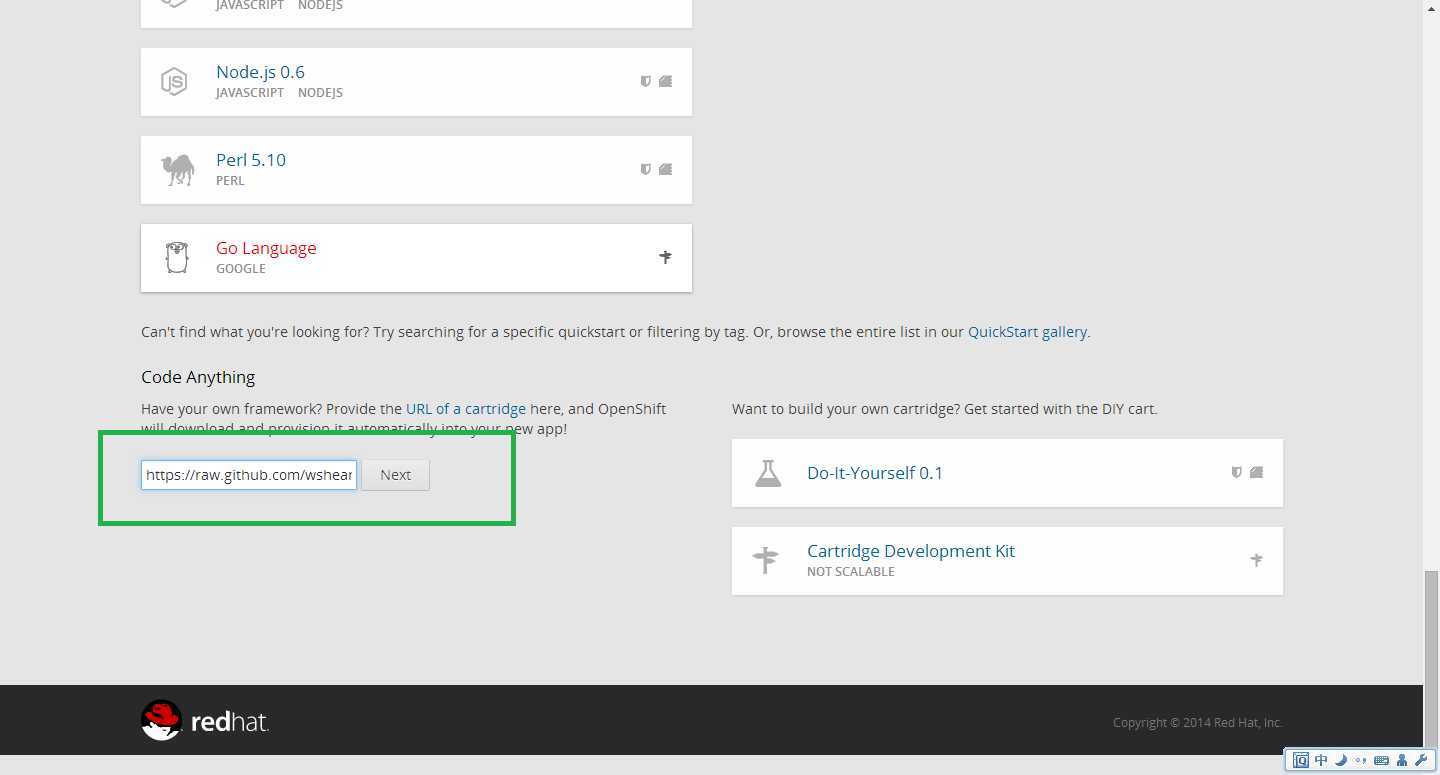
Task: Click the NODEJS tag under Node.js 0.6
Action: click(320, 93)
